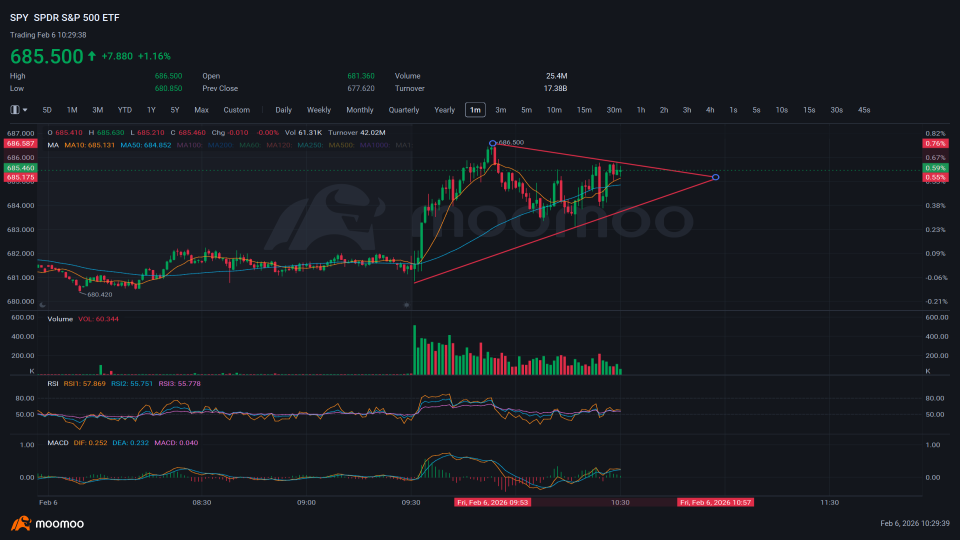Click the RSI indicator label
This screenshot has width=960, height=540.
(x=53, y=384)
